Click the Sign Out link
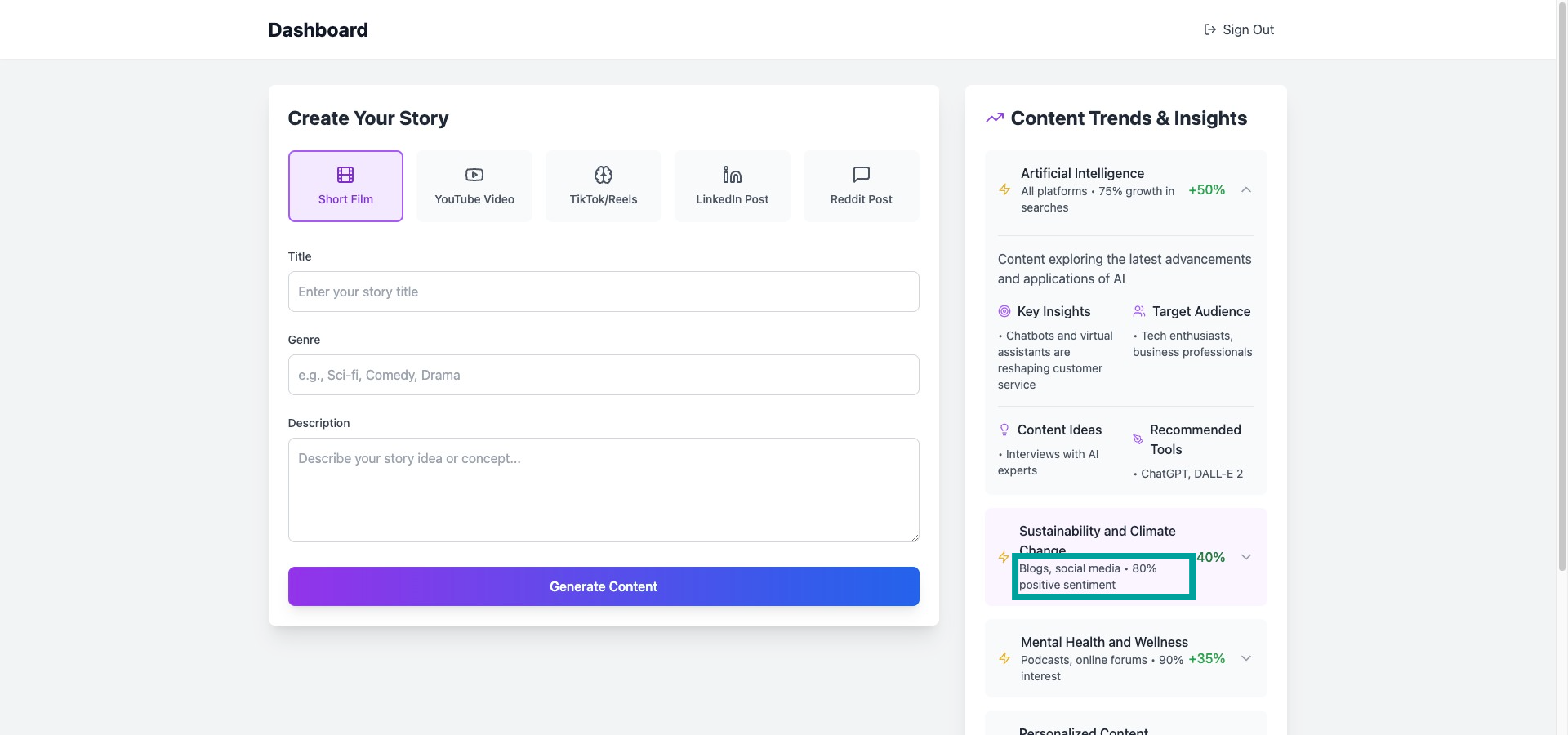This screenshot has height=735, width=1568. point(1240,29)
